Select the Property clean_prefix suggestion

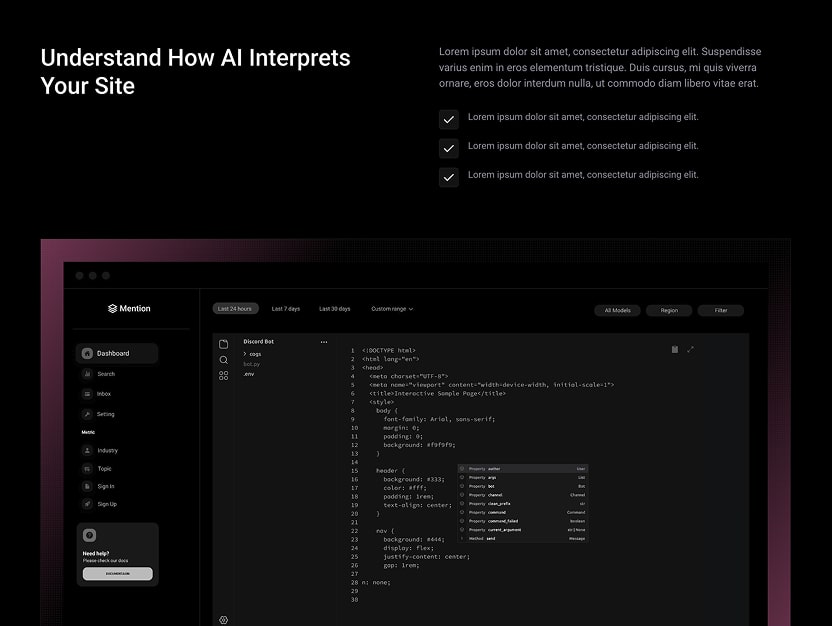click(x=523, y=503)
